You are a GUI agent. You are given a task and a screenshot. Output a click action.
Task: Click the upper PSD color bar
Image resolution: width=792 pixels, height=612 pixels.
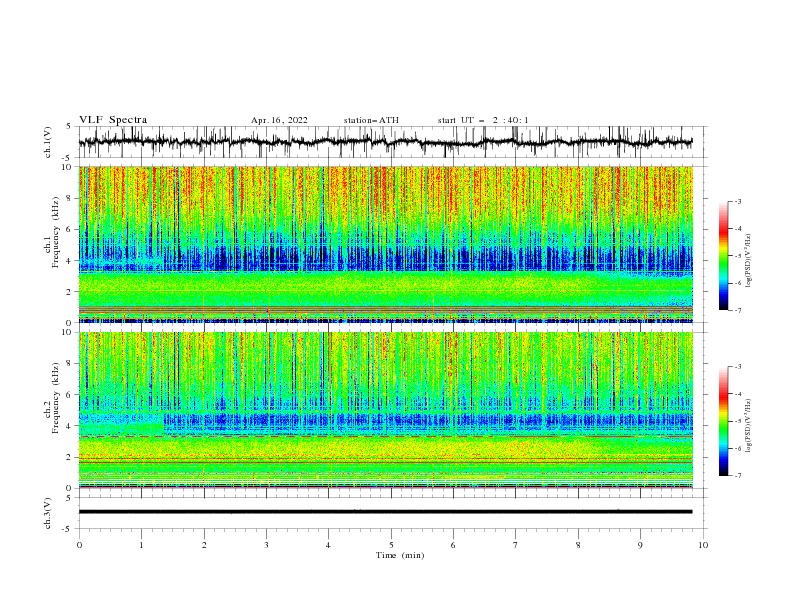tap(723, 256)
